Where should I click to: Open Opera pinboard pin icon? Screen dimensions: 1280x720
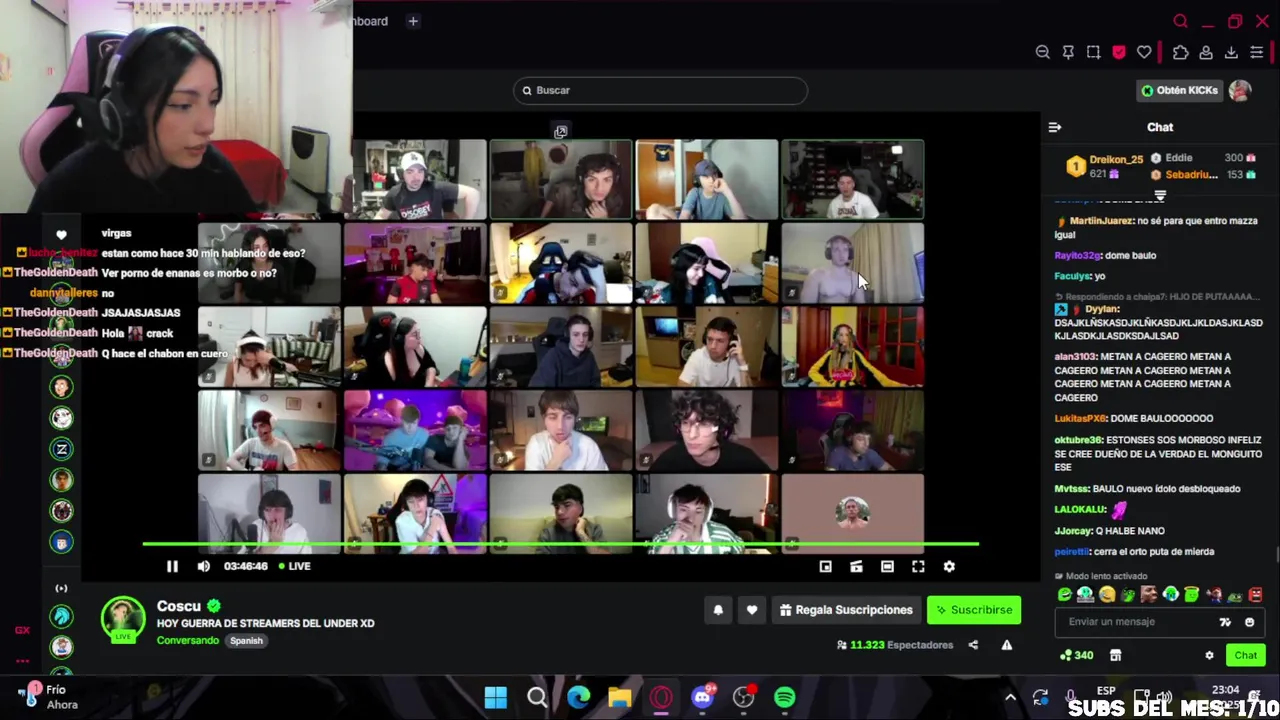tap(1068, 53)
